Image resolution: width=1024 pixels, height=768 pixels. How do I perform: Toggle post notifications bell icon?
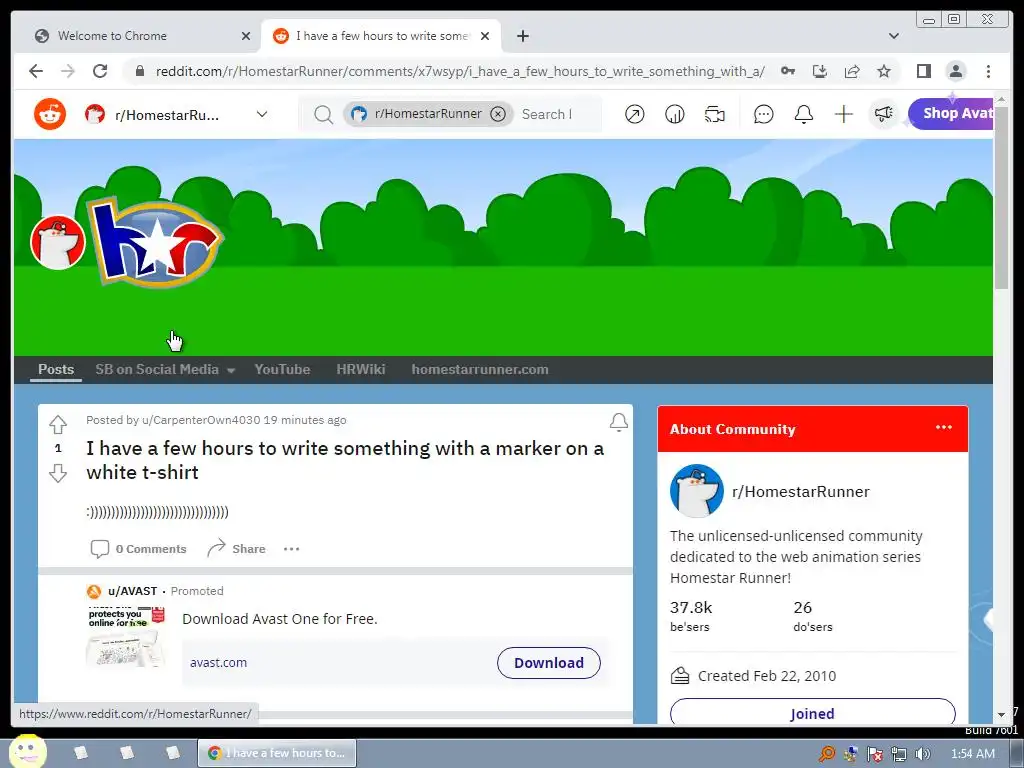pyautogui.click(x=618, y=422)
